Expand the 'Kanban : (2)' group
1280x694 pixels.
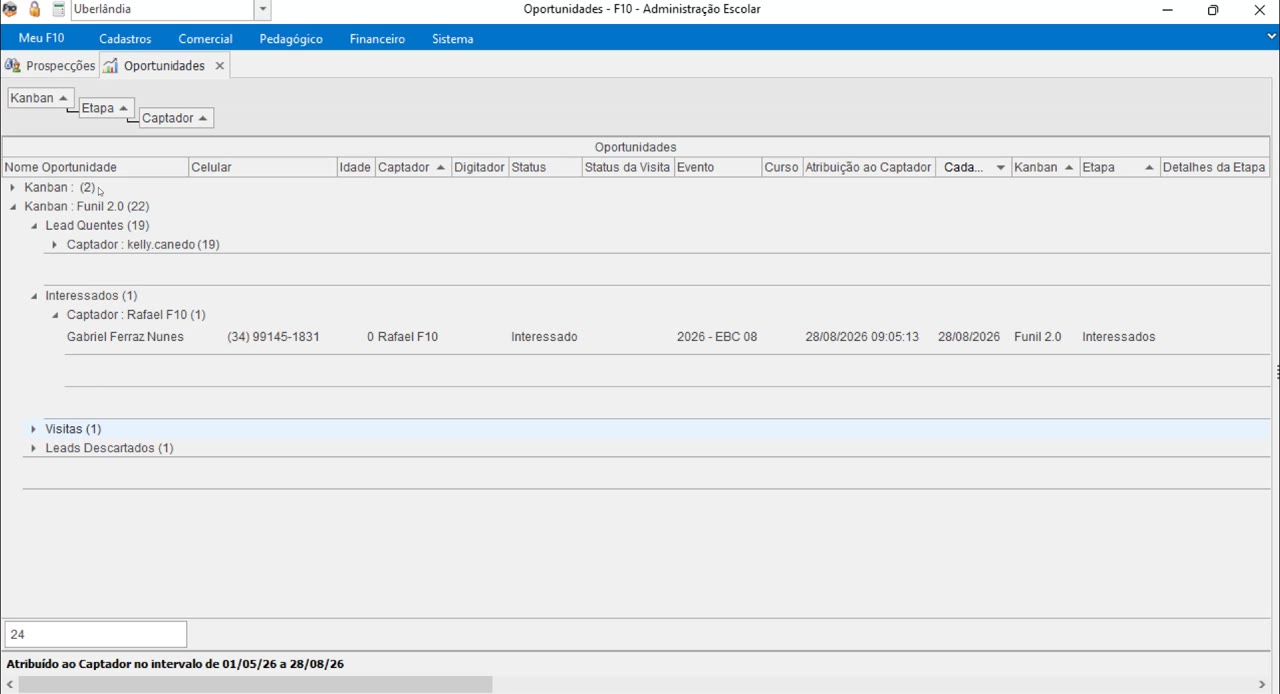point(12,187)
